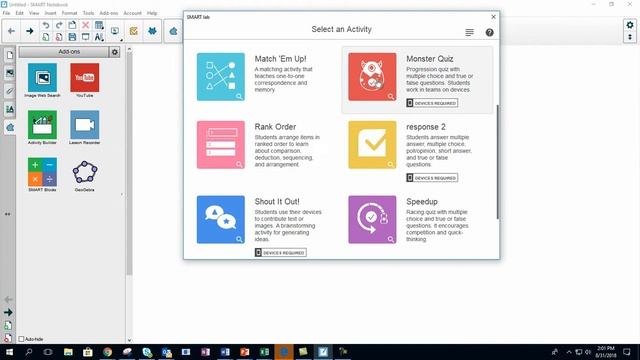This screenshot has height=360, width=640.
Task: Click response 2 Devices Required badge
Action: pyautogui.click(x=432, y=178)
